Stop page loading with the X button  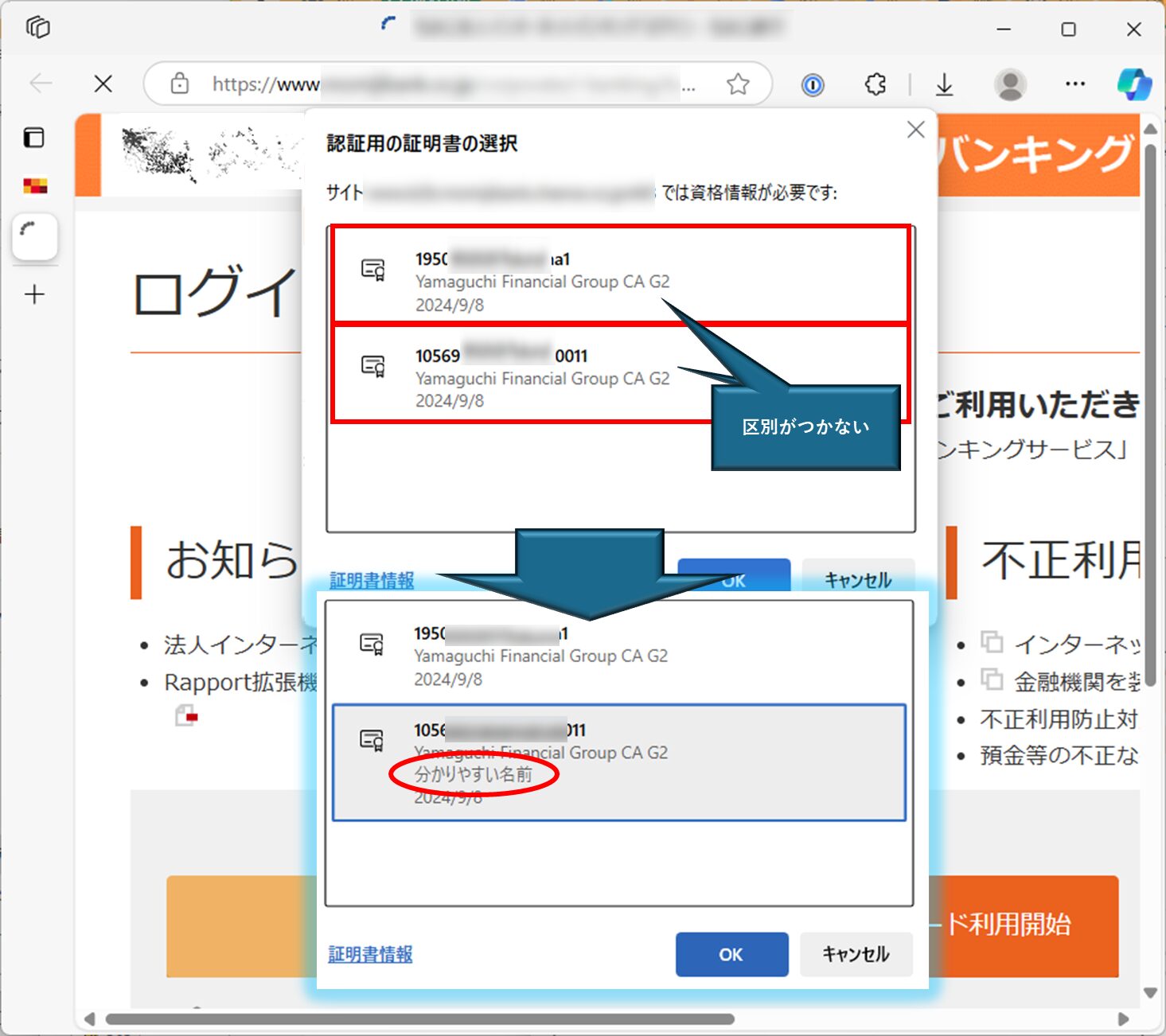coord(103,84)
